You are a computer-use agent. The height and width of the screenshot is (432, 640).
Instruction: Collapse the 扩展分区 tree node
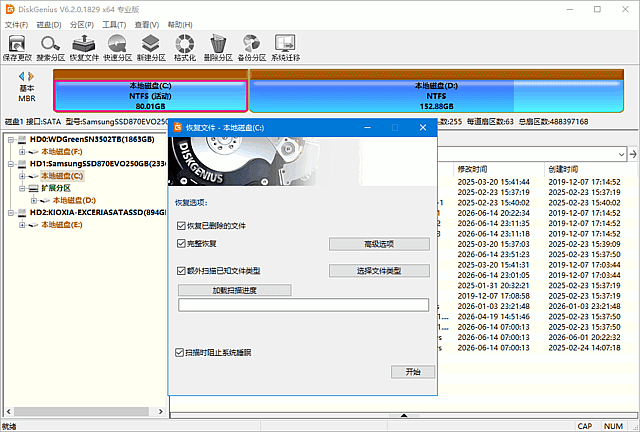pyautogui.click(x=22, y=188)
